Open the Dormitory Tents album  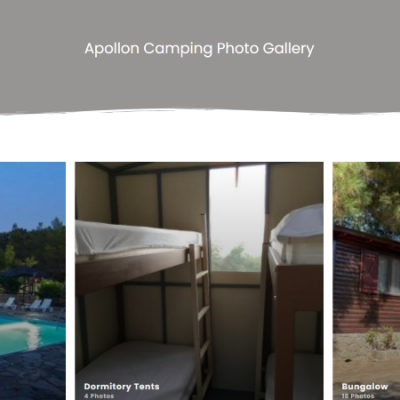(199, 281)
